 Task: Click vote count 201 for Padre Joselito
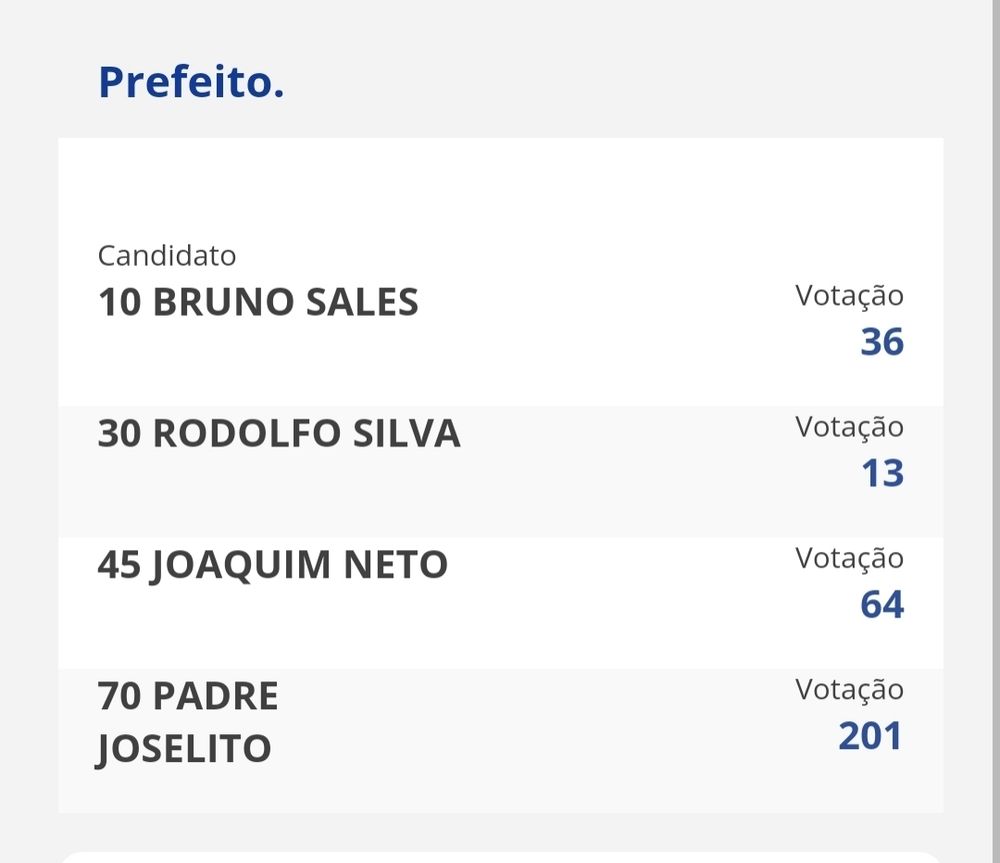point(871,736)
